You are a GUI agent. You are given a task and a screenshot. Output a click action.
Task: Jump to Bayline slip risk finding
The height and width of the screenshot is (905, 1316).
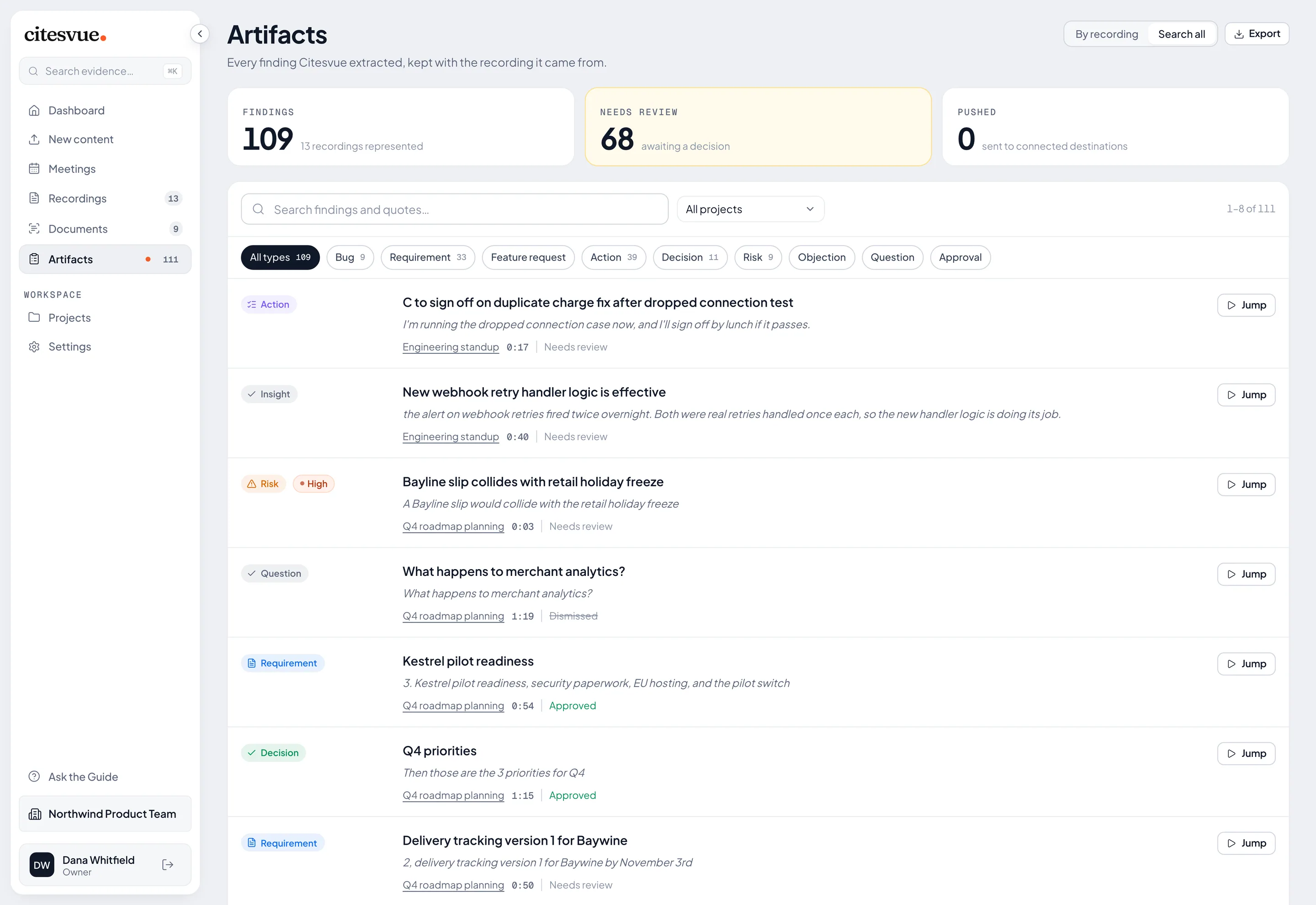(1246, 484)
